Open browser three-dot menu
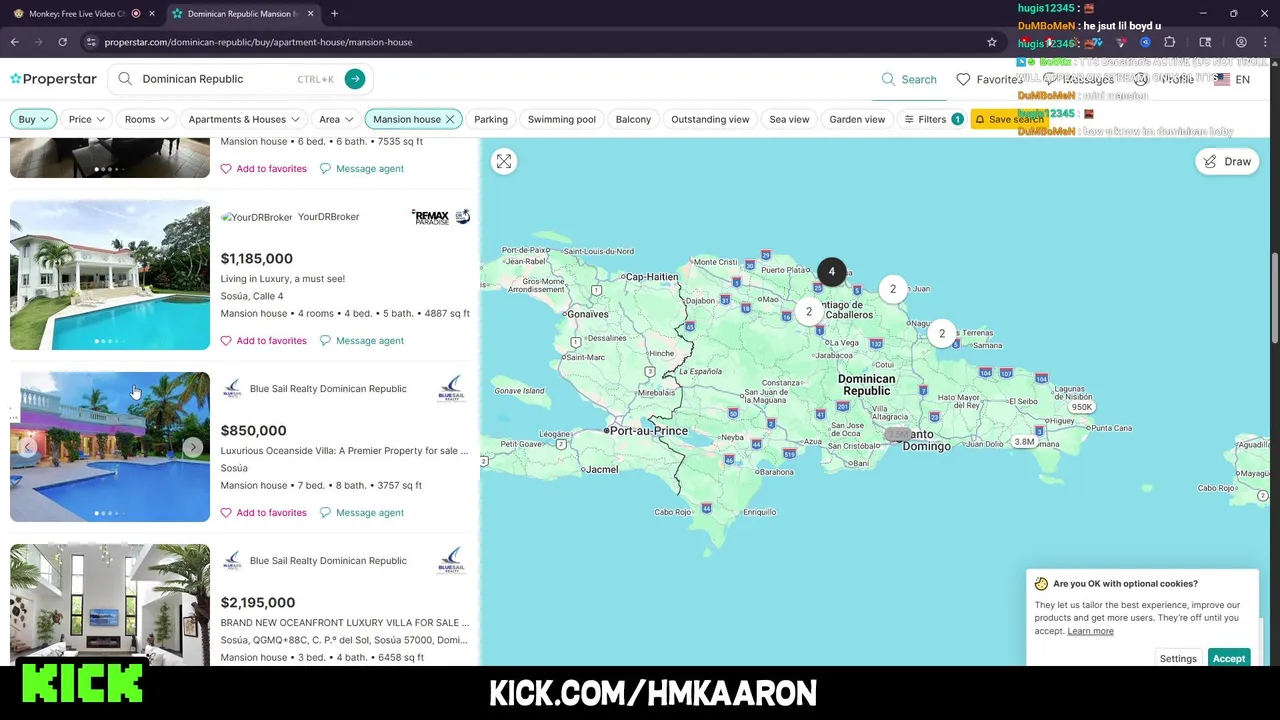This screenshot has width=1280, height=720. [1266, 42]
